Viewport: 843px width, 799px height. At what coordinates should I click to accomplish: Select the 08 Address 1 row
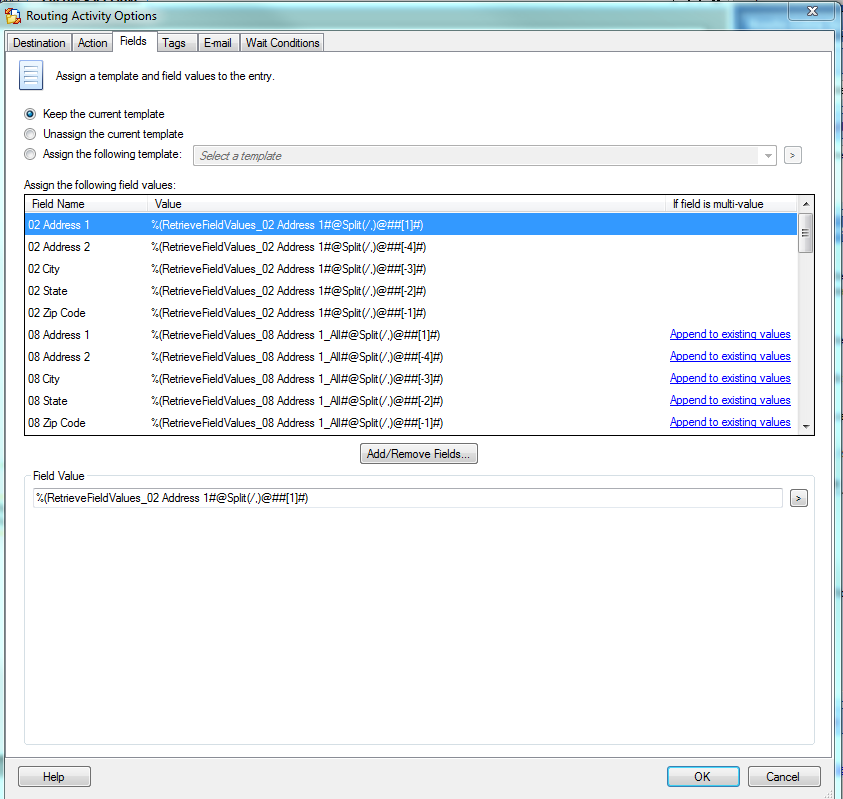pos(411,335)
